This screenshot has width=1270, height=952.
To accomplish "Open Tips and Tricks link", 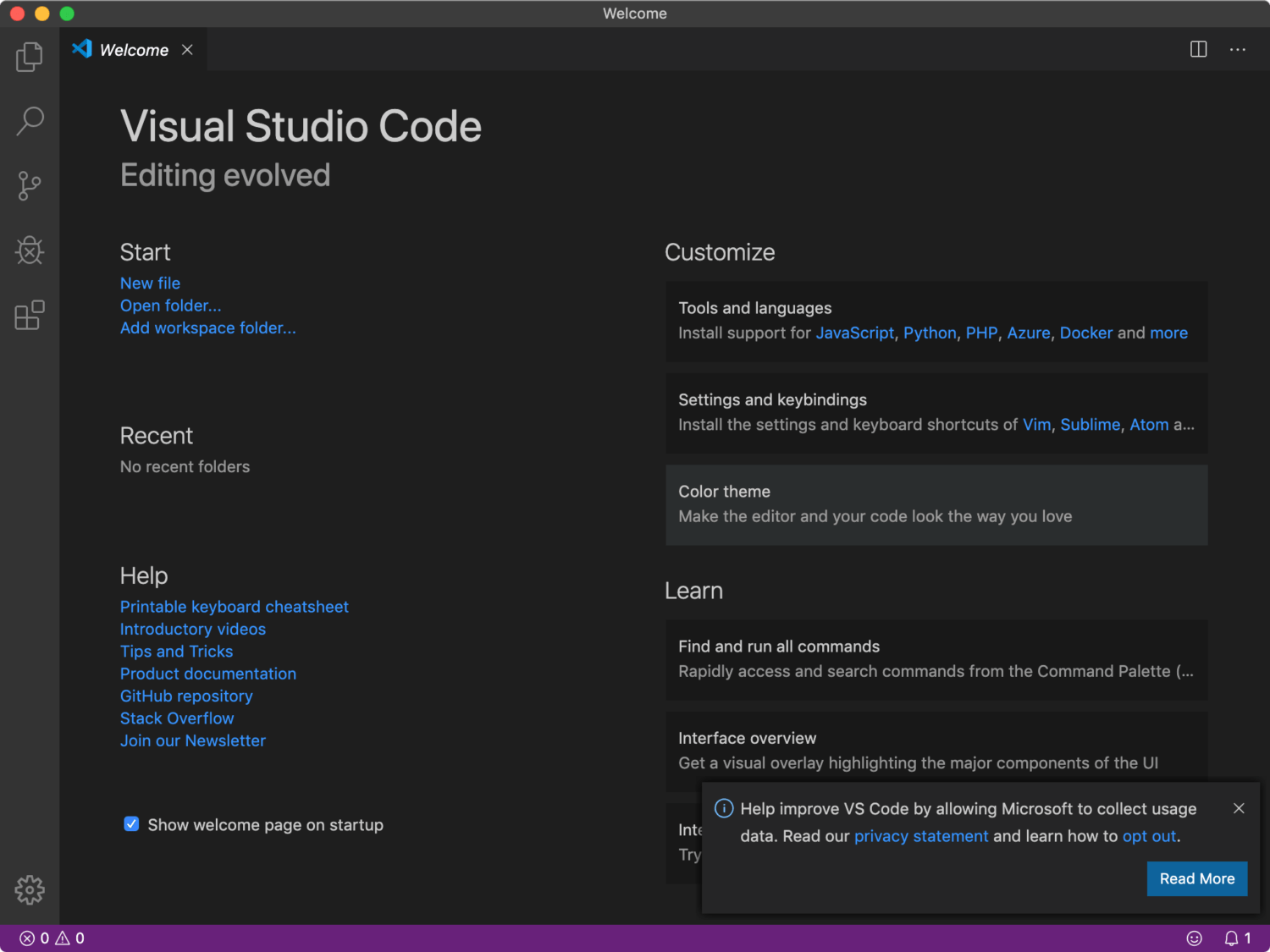I will coord(176,651).
